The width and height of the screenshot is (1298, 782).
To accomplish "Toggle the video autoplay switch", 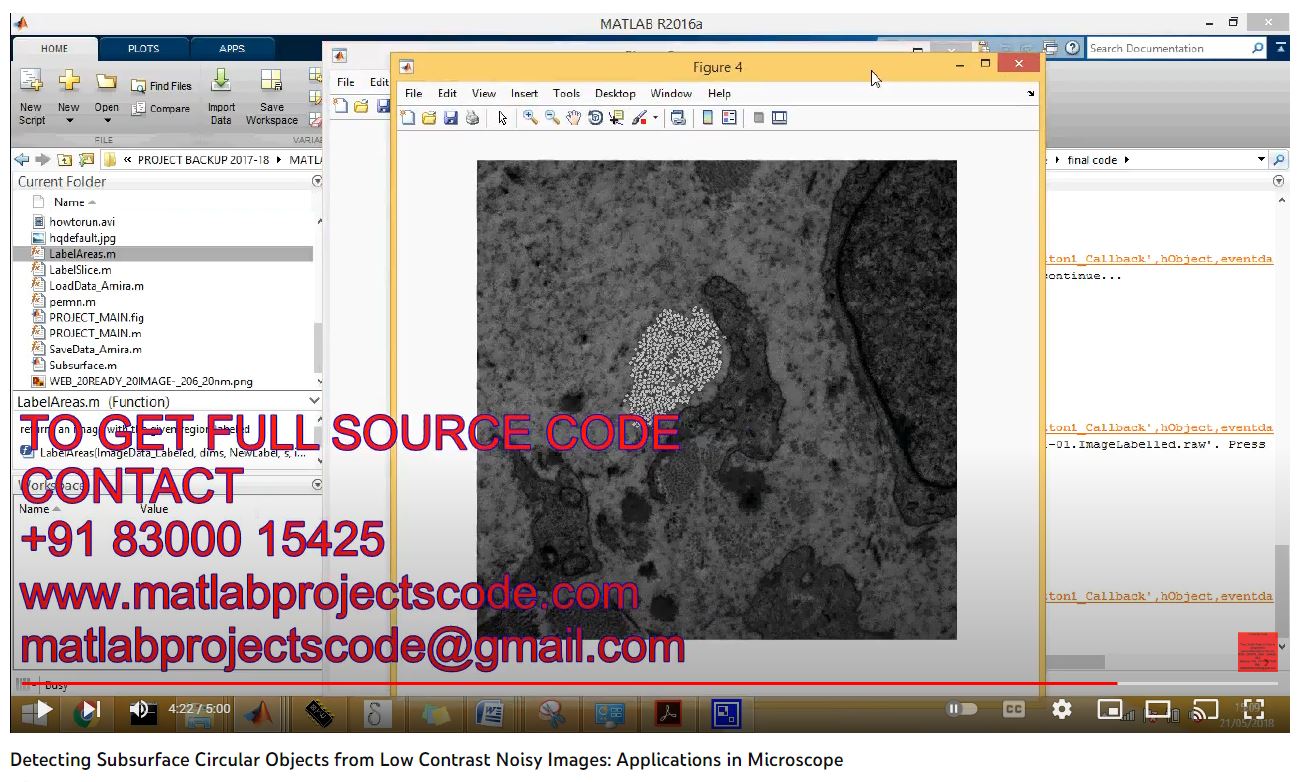I will (961, 709).
